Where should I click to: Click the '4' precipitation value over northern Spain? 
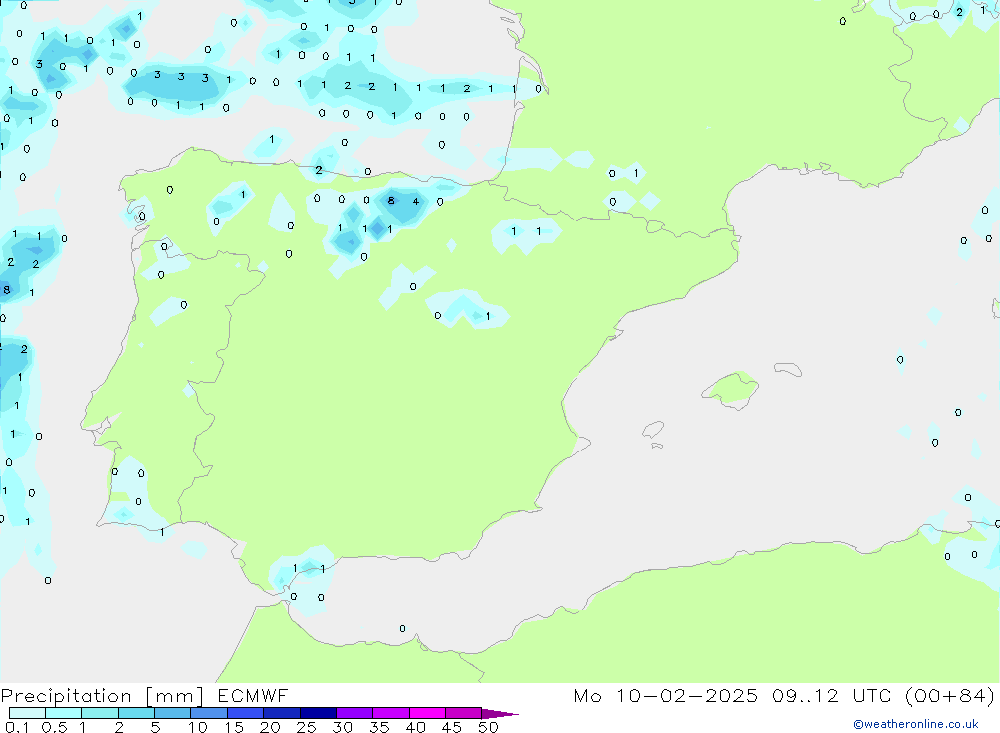pyautogui.click(x=416, y=202)
